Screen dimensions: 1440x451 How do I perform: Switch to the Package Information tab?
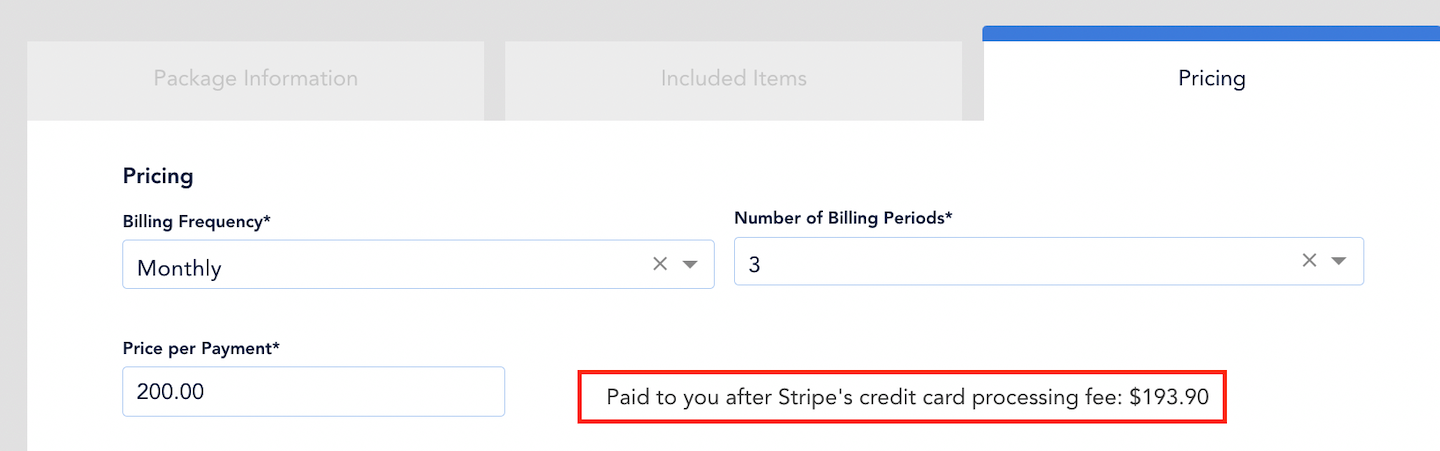255,79
